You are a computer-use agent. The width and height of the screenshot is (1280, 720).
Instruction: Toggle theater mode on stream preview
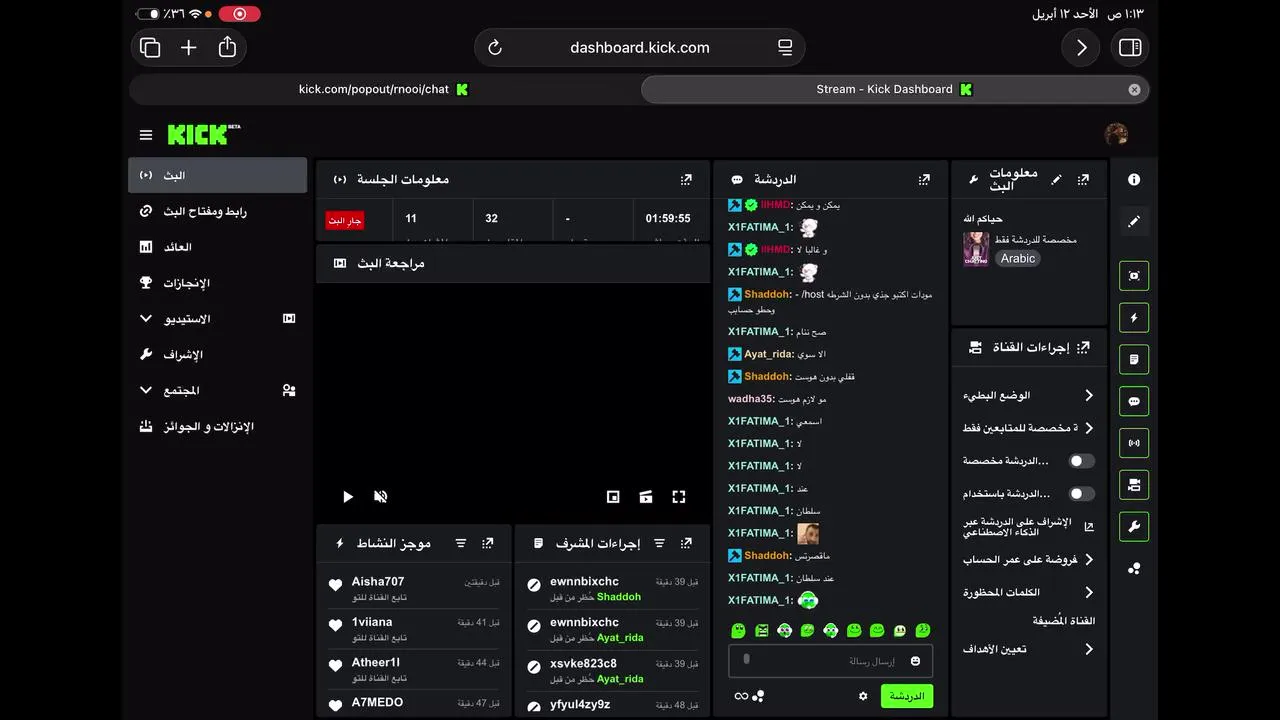pos(646,496)
